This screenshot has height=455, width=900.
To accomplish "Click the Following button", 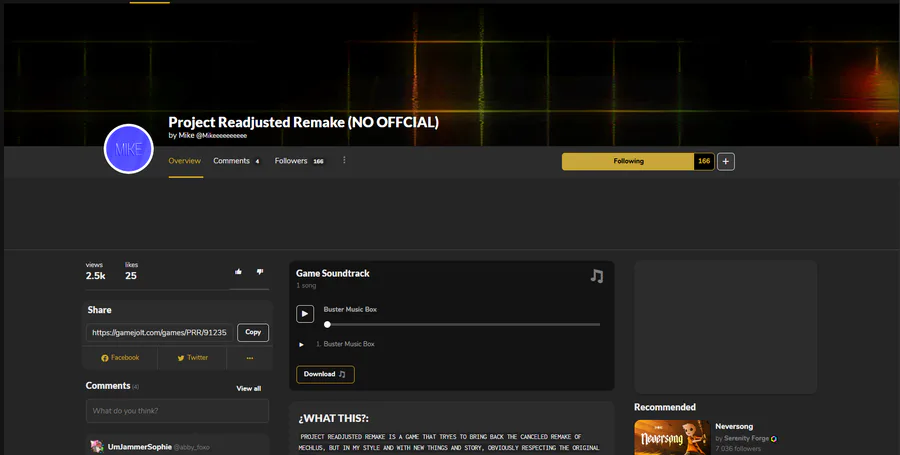I will 628,161.
